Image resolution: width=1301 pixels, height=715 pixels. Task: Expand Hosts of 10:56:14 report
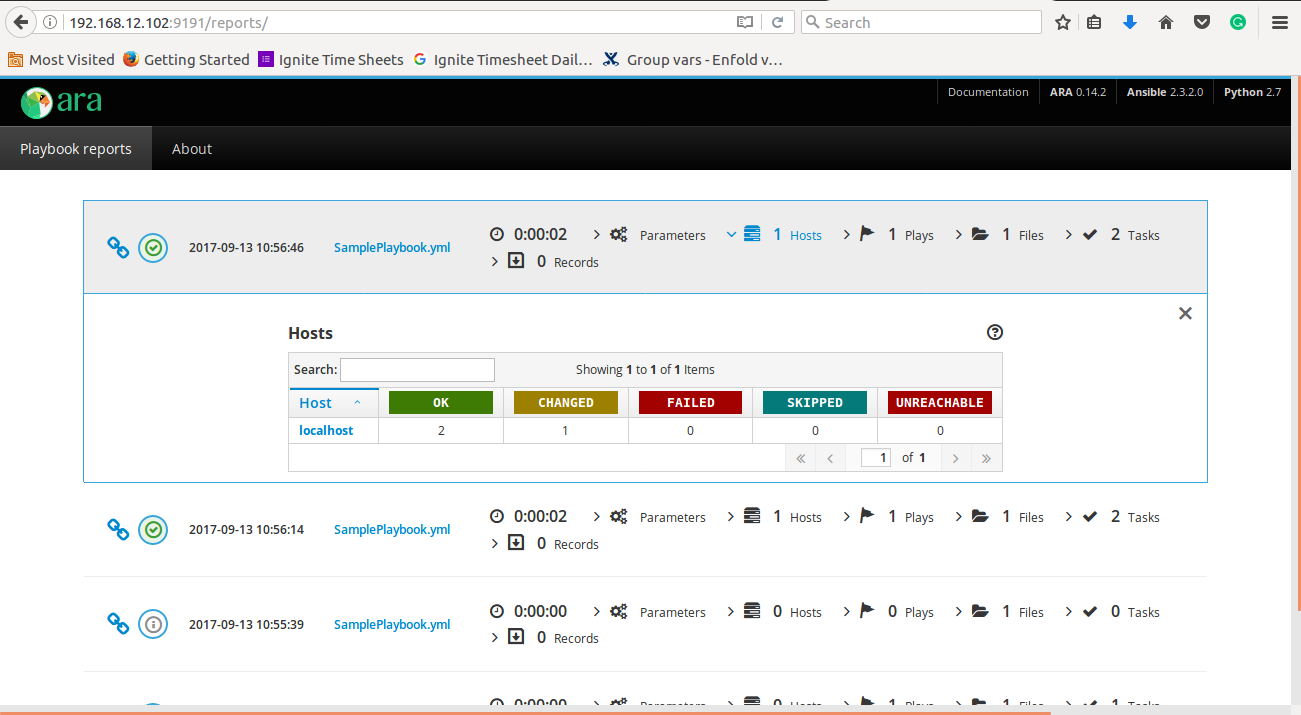point(774,517)
